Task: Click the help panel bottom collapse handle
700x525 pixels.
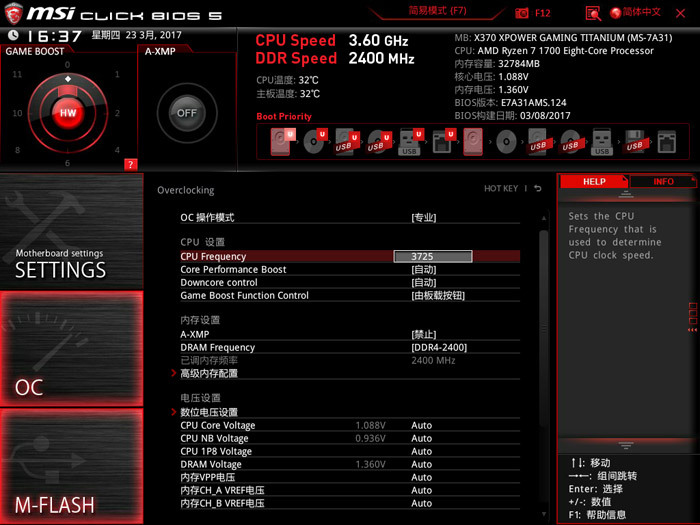Action: [x=626, y=445]
